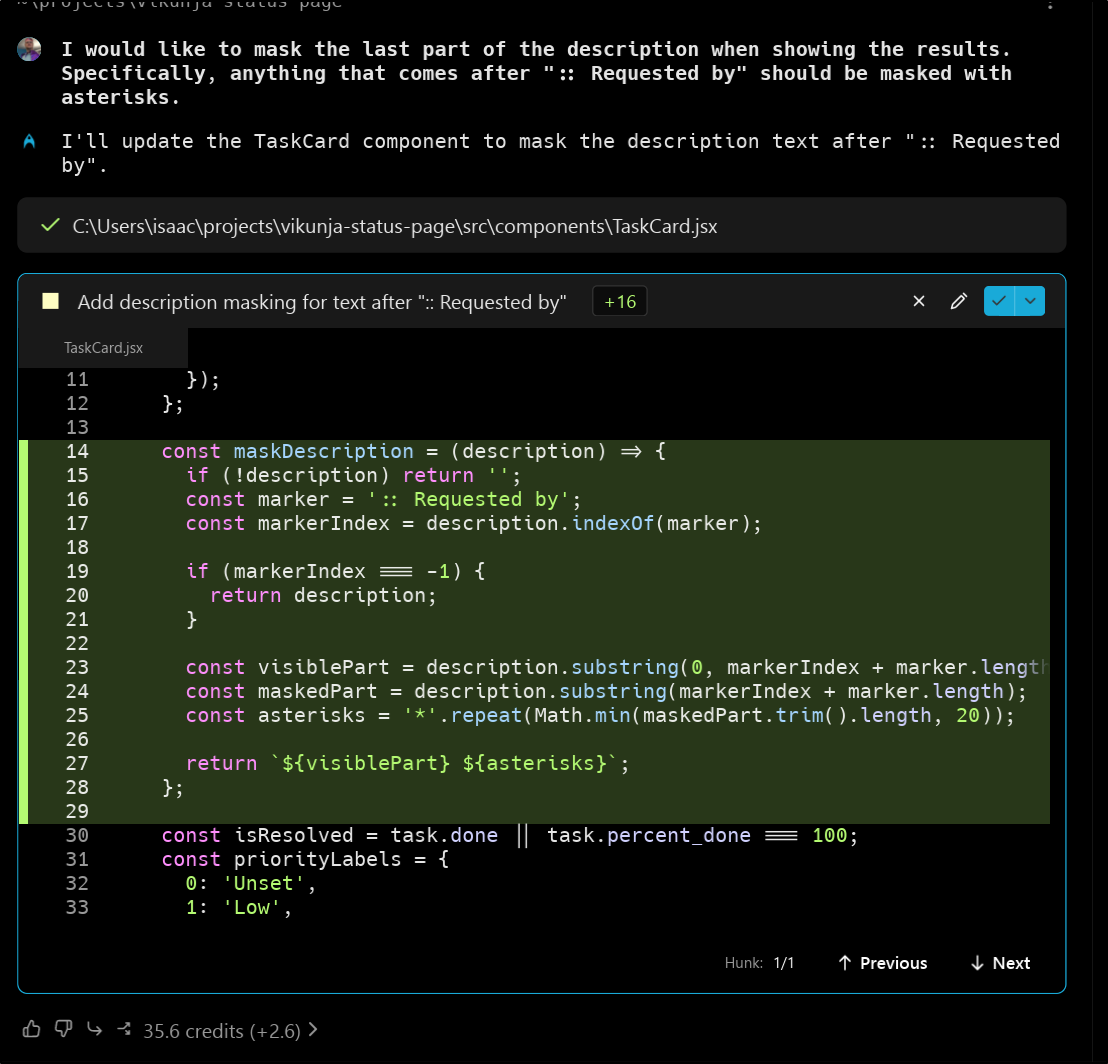The image size is (1108, 1064).
Task: Open the accept options dropdown arrow
Action: pos(1031,301)
